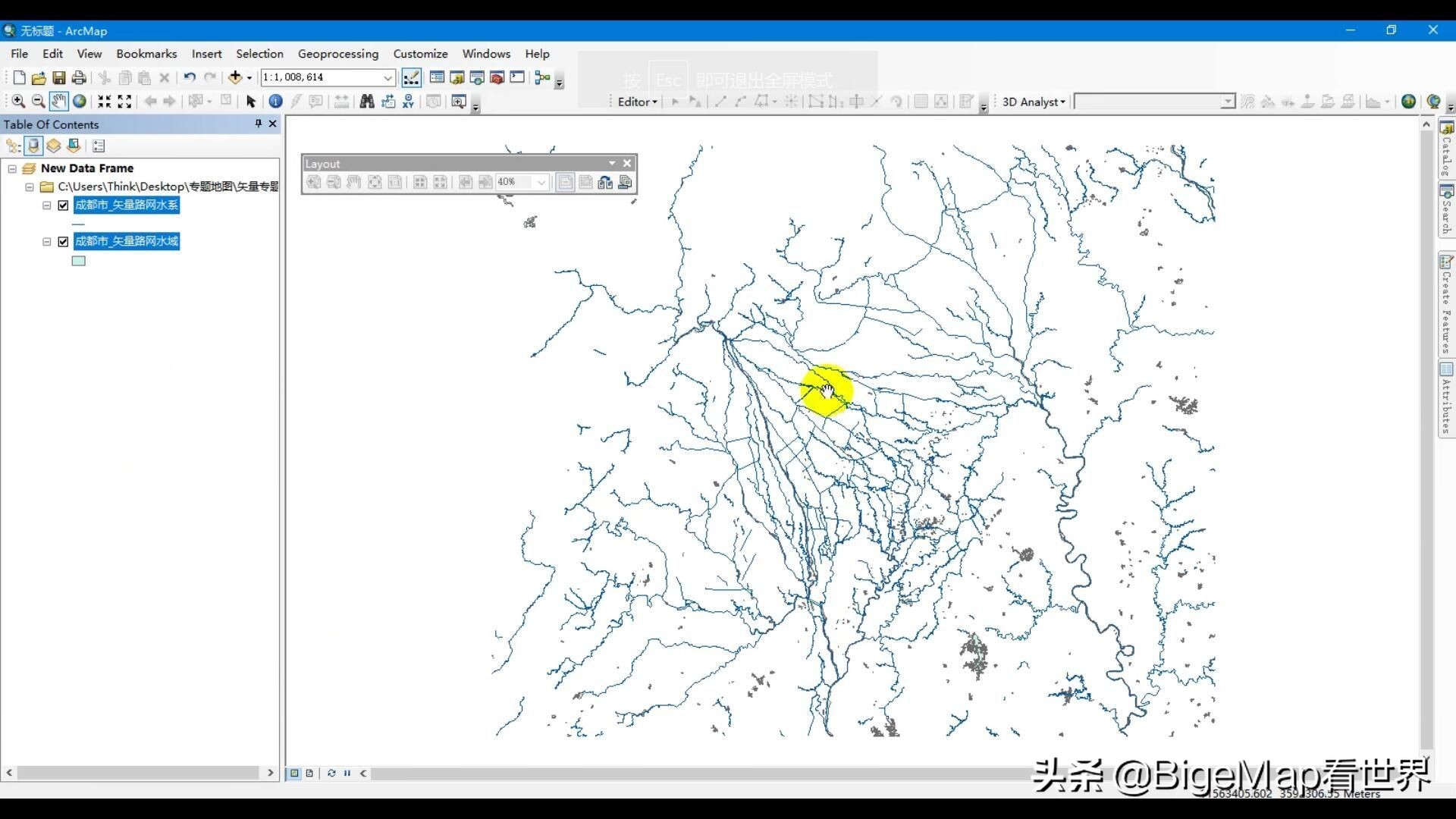
Task: Open the map scale dropdown
Action: [388, 77]
